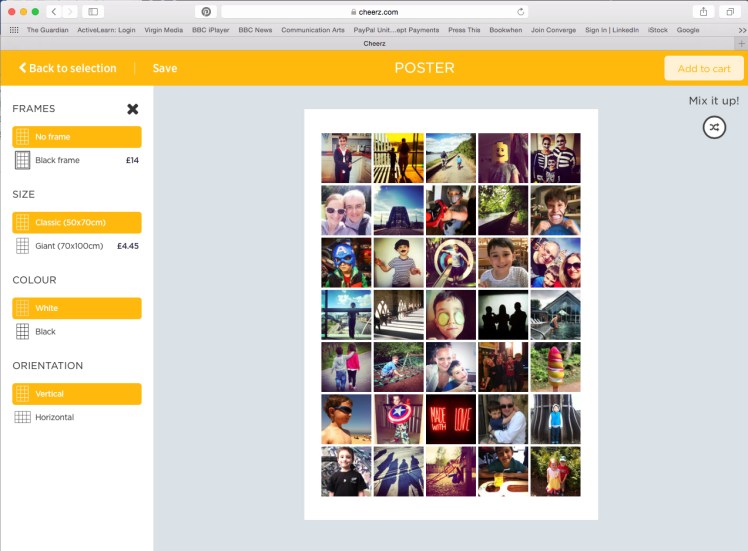This screenshot has width=748, height=551.
Task: Choose Giant (70x100cm) size
Action: click(77, 246)
